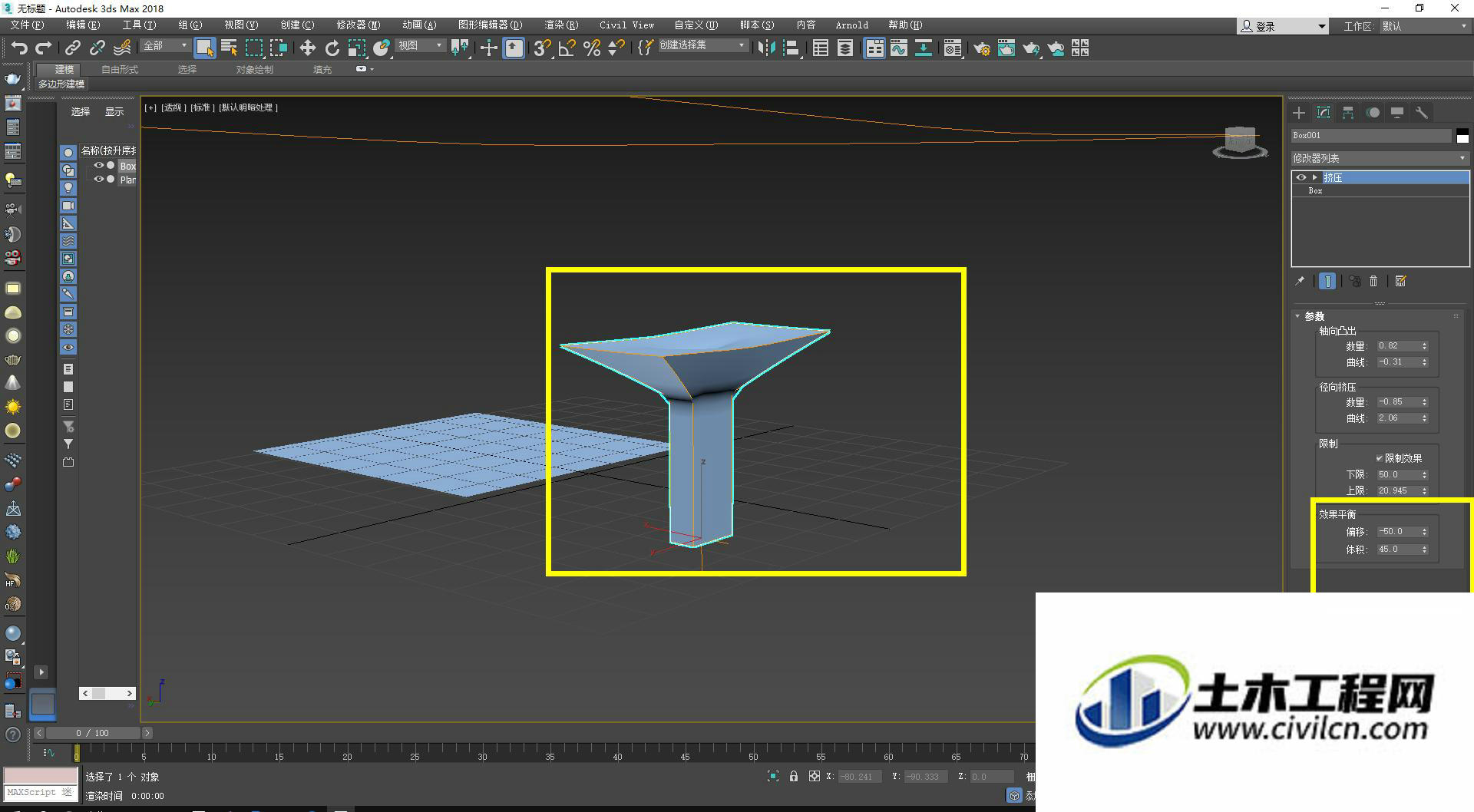
Task: Activate Bind to Space Warp tool
Action: (121, 48)
